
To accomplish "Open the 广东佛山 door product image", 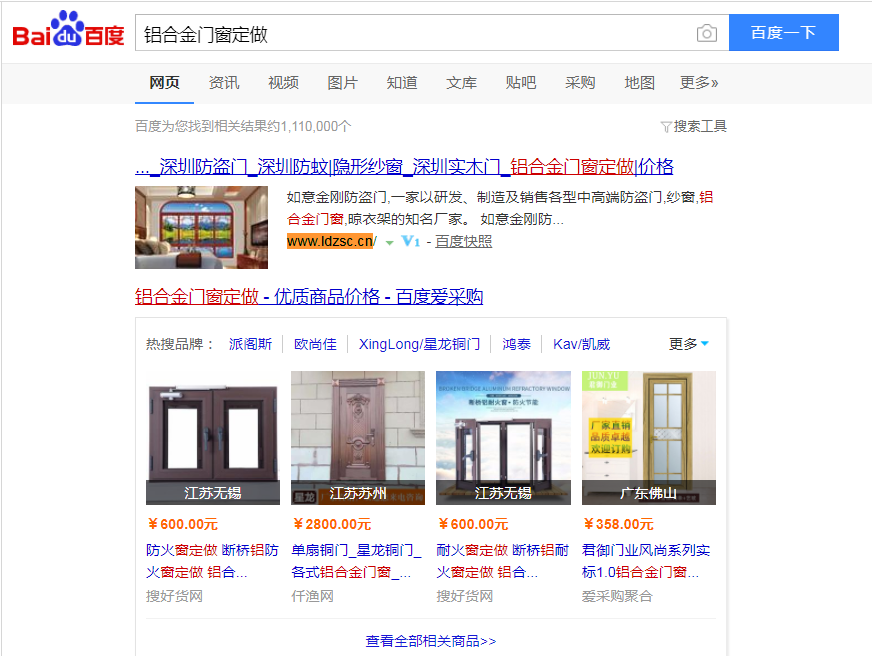I will click(648, 438).
